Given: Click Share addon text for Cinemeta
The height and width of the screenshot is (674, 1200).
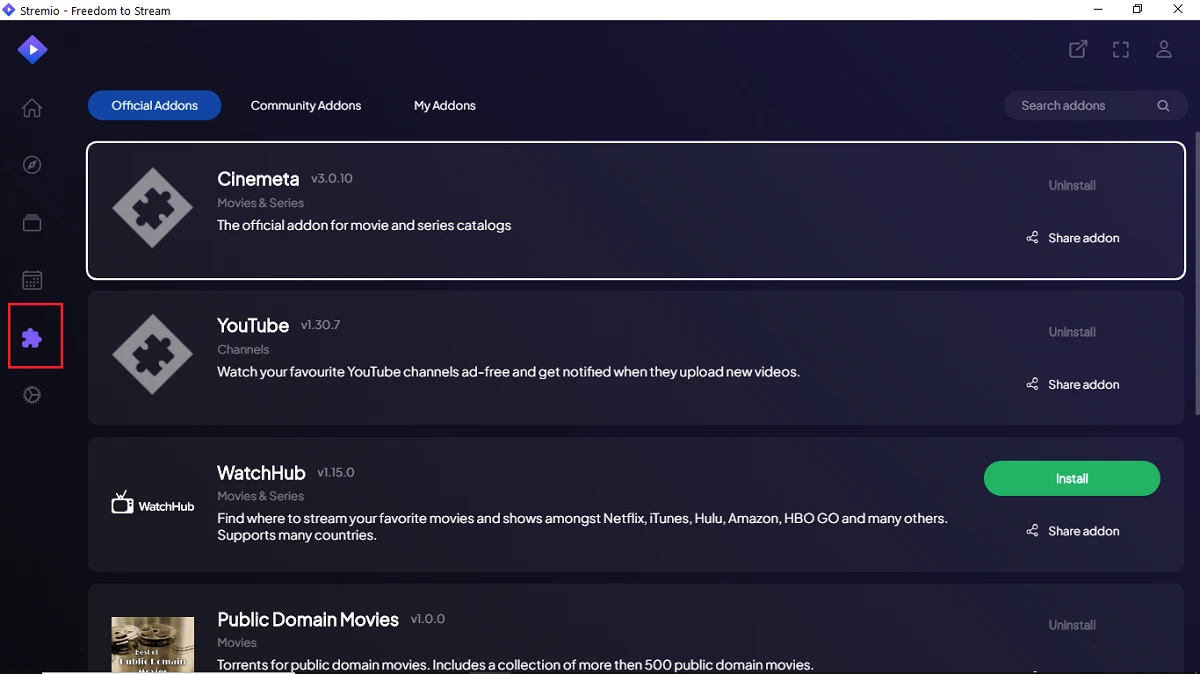Looking at the screenshot, I should pos(1084,238).
